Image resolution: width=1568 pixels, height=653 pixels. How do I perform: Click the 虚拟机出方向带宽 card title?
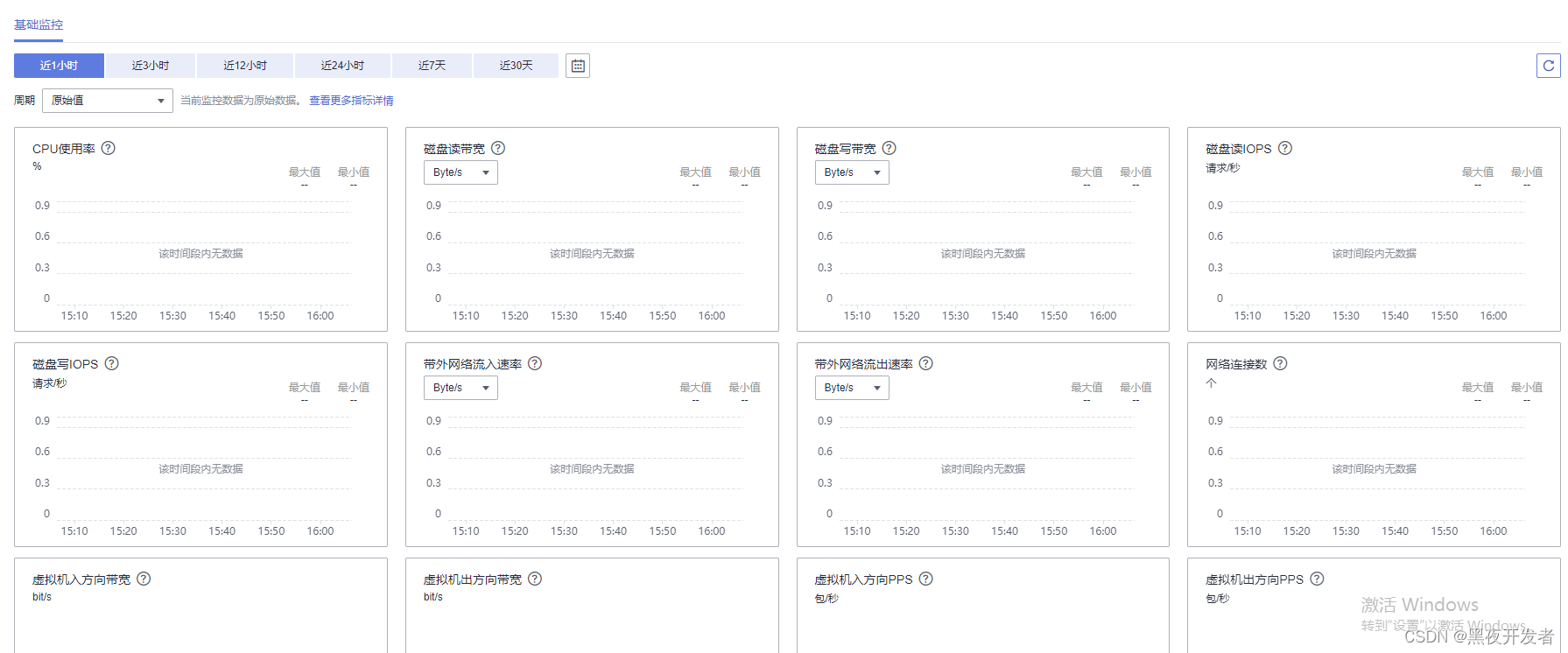[x=473, y=579]
